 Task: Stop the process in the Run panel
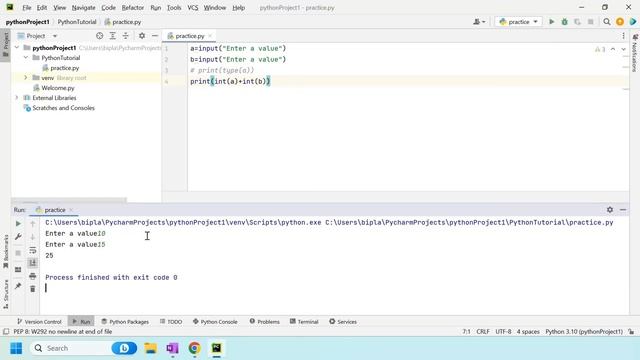point(18,253)
